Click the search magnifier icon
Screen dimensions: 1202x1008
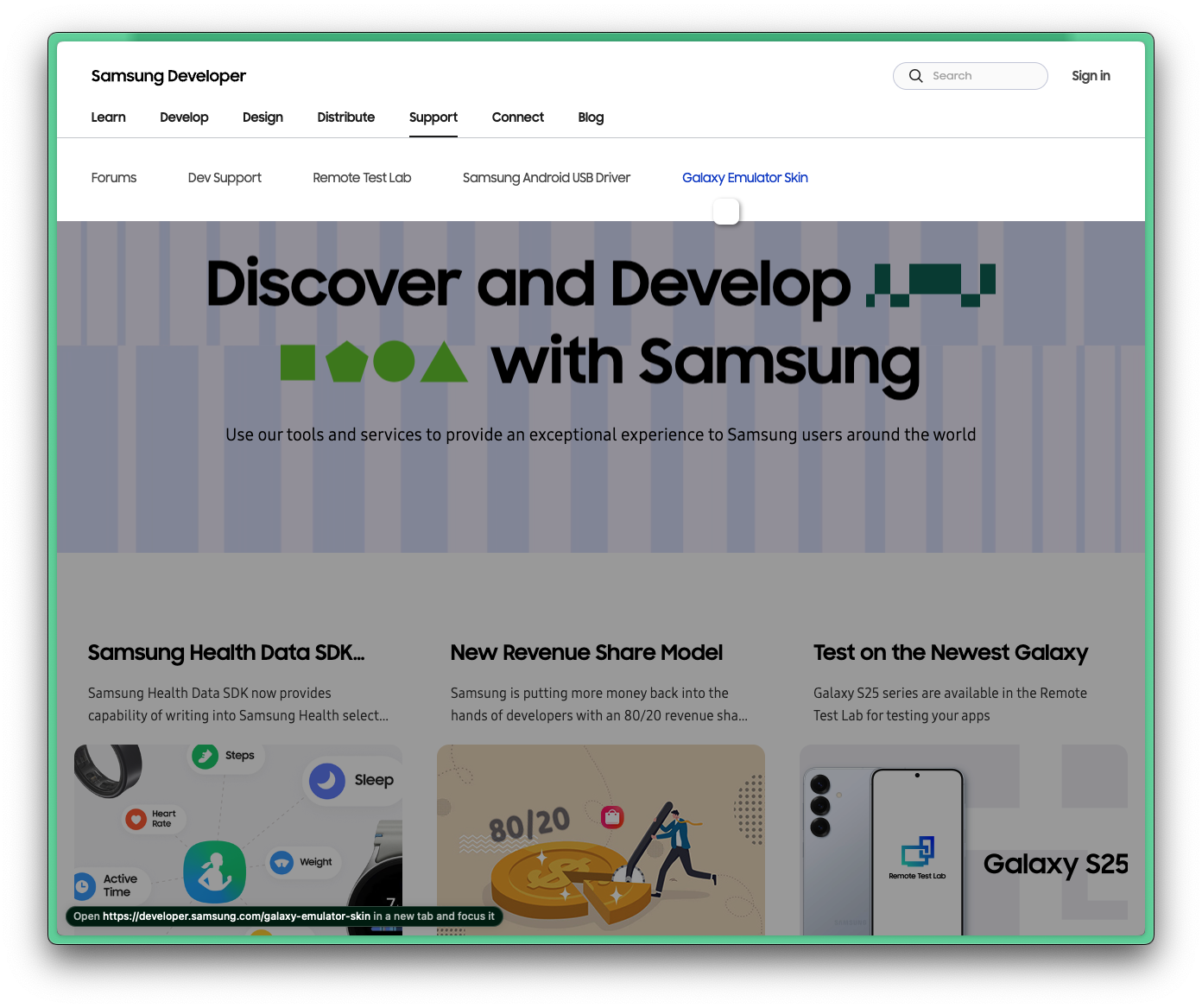pos(916,76)
